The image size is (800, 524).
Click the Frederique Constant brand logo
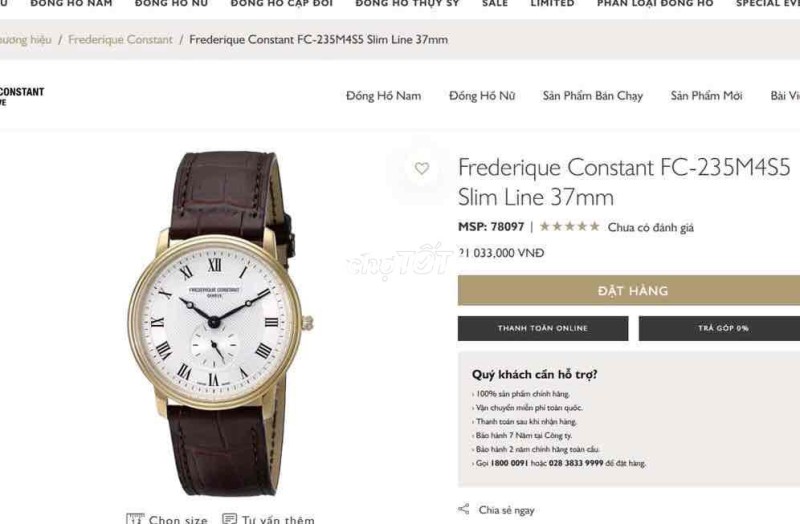pos(22,95)
